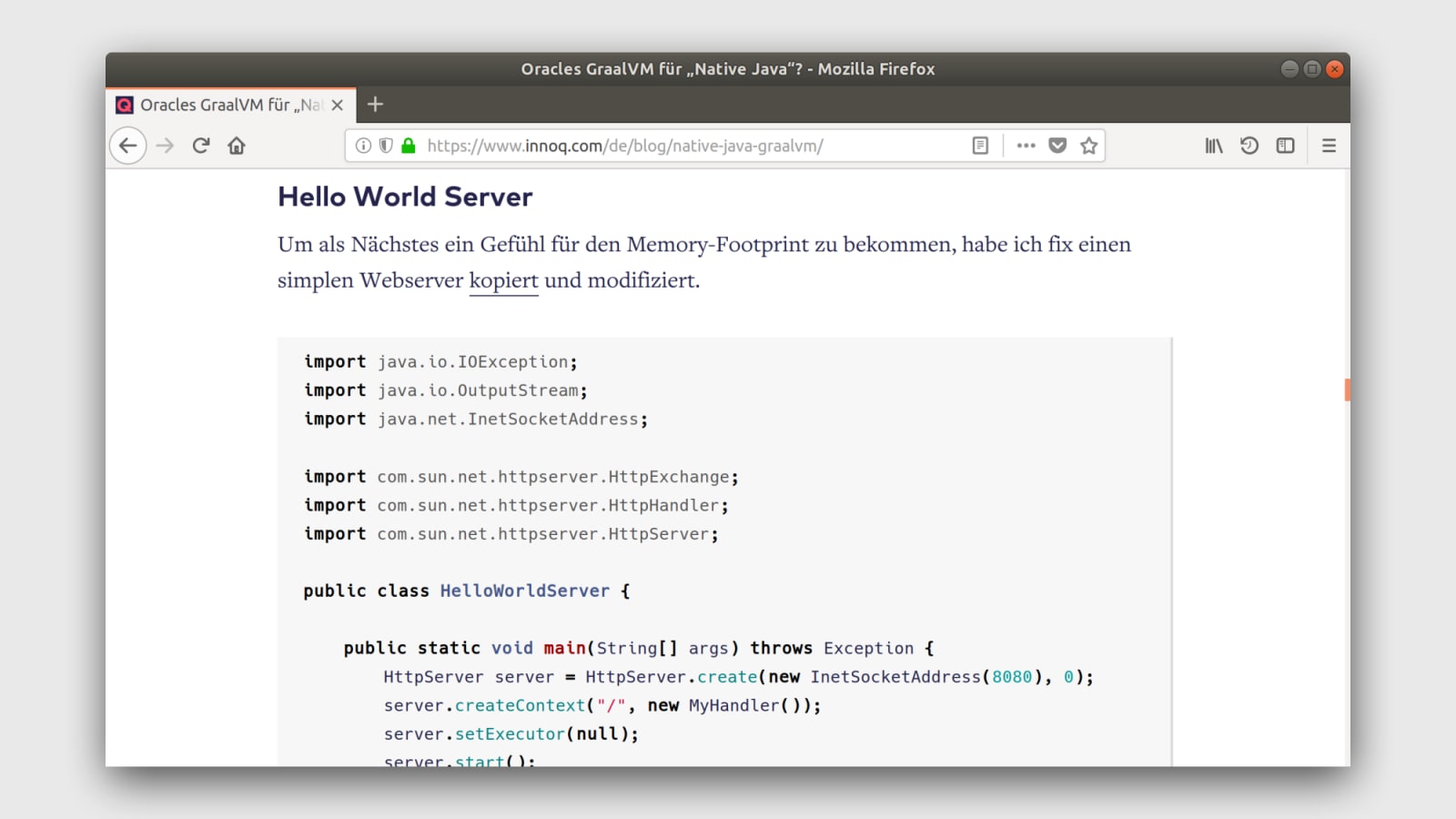Open a new tab with plus button

pos(375,105)
